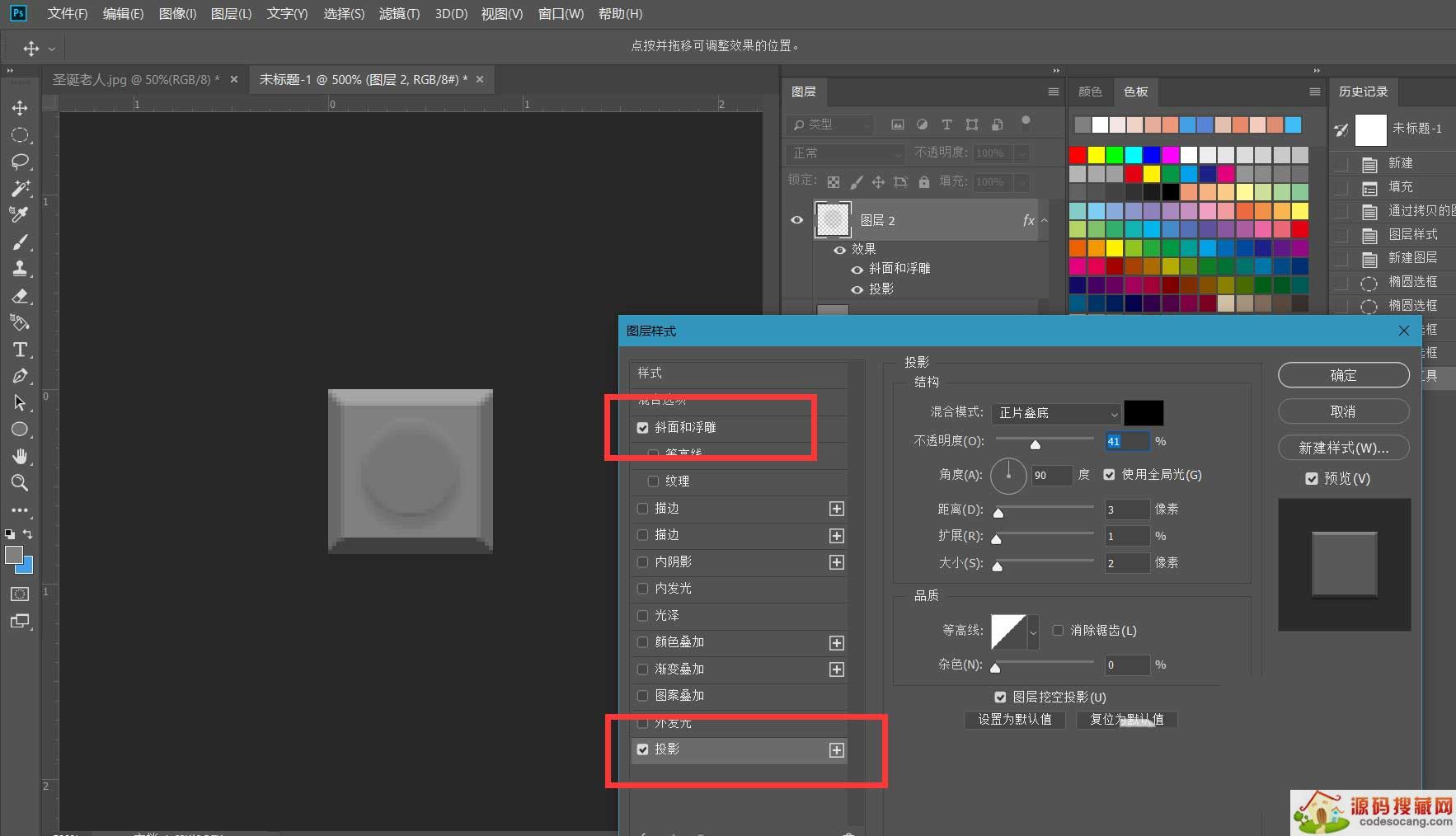Image resolution: width=1456 pixels, height=836 pixels.
Task: Enable Anti-aliased (消除锯齿) checkbox
Action: (x=1058, y=631)
